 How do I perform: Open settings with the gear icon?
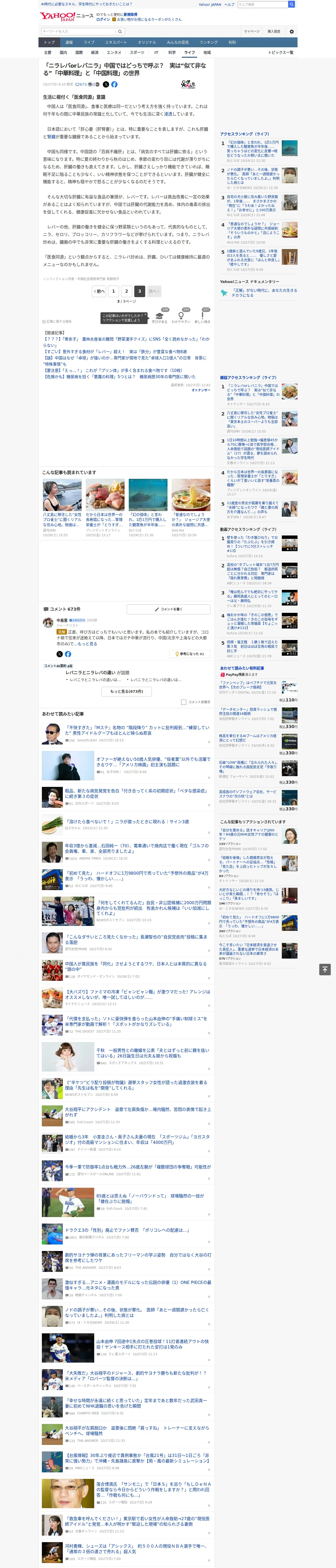click(x=292, y=32)
